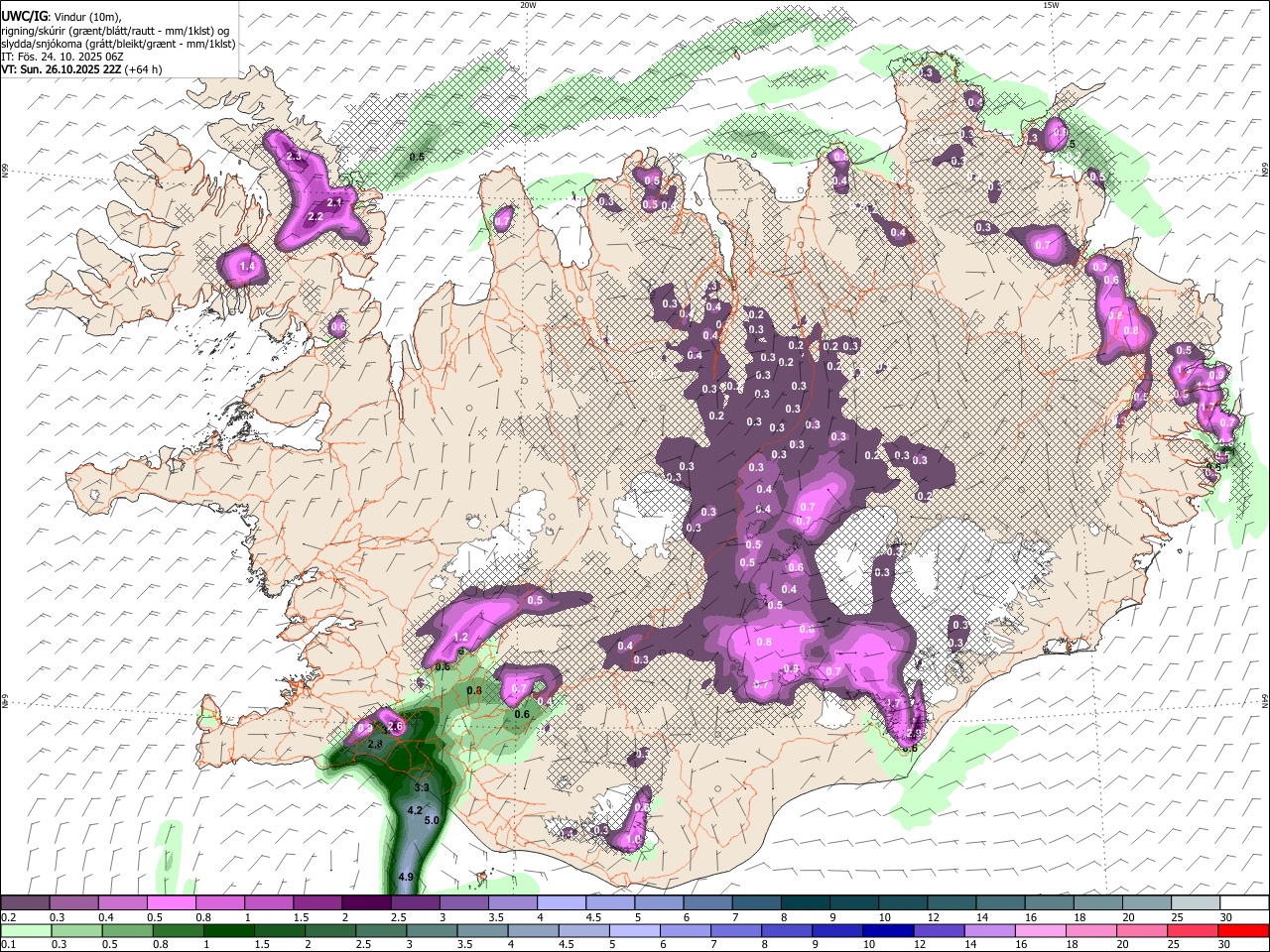The image size is (1270, 952).
Task: Click the '4.9' rainfall value offshore
Action: [x=406, y=878]
